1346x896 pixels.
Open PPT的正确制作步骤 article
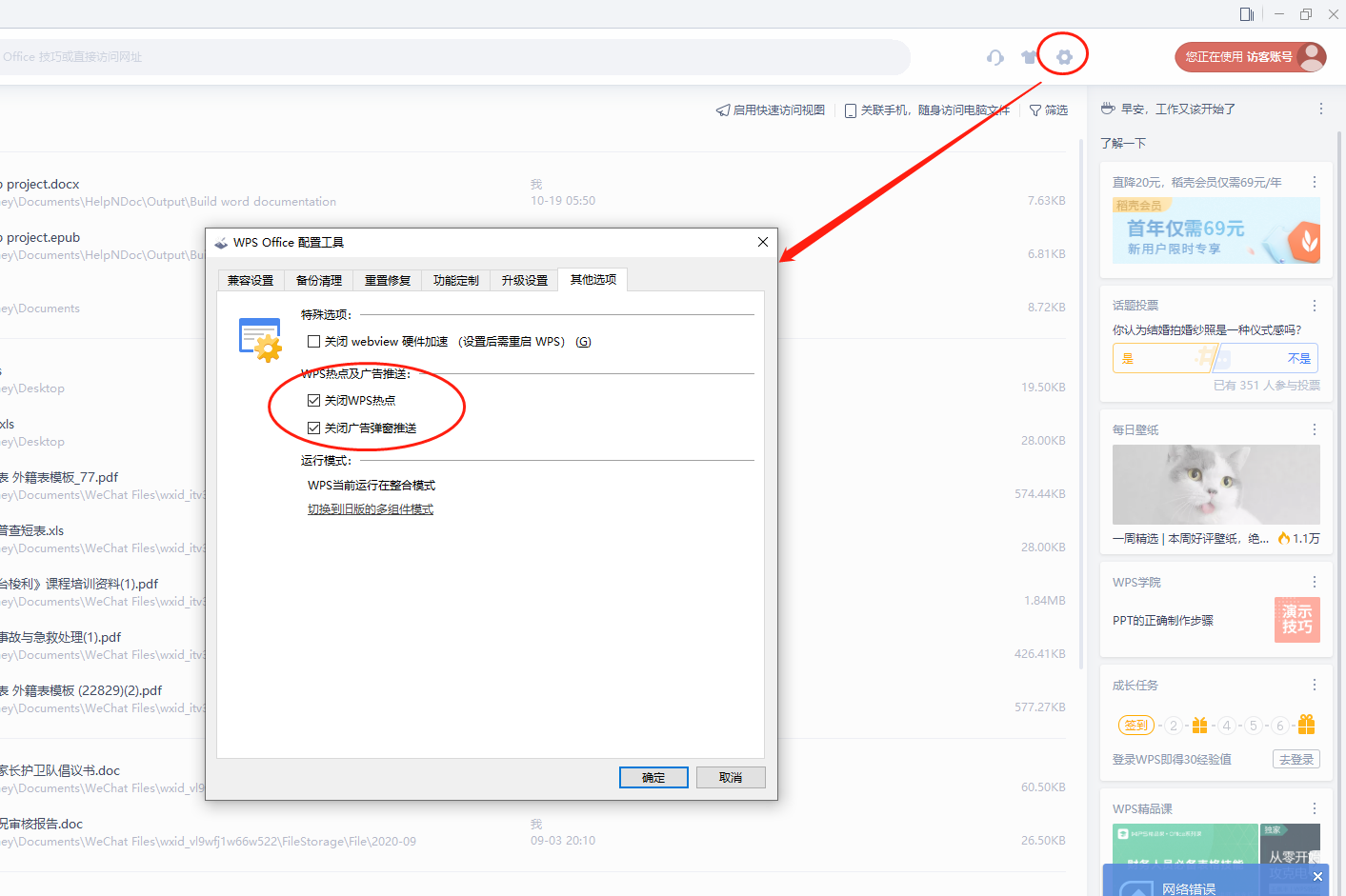(x=1163, y=621)
